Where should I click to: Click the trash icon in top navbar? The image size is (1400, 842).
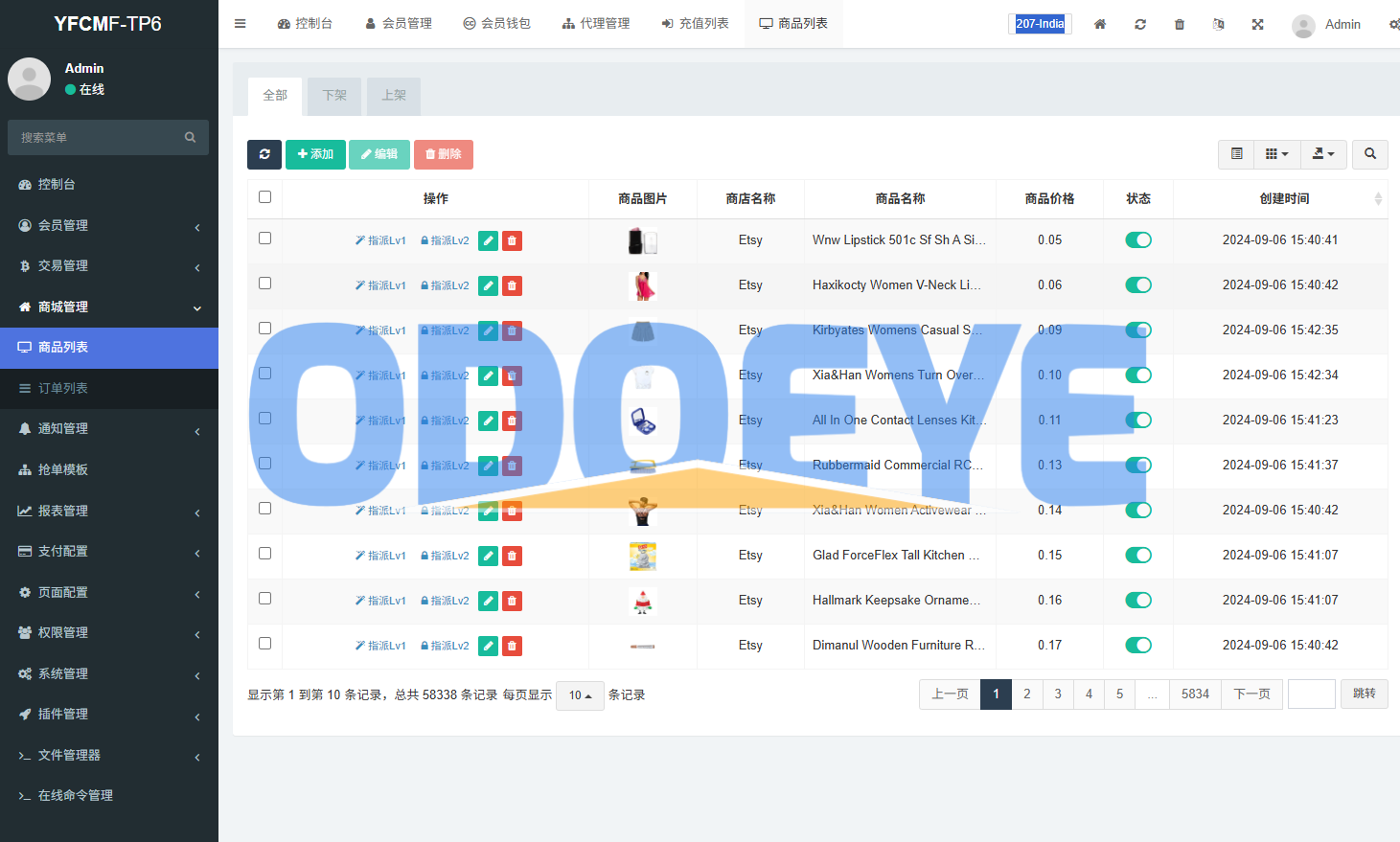tap(1180, 24)
